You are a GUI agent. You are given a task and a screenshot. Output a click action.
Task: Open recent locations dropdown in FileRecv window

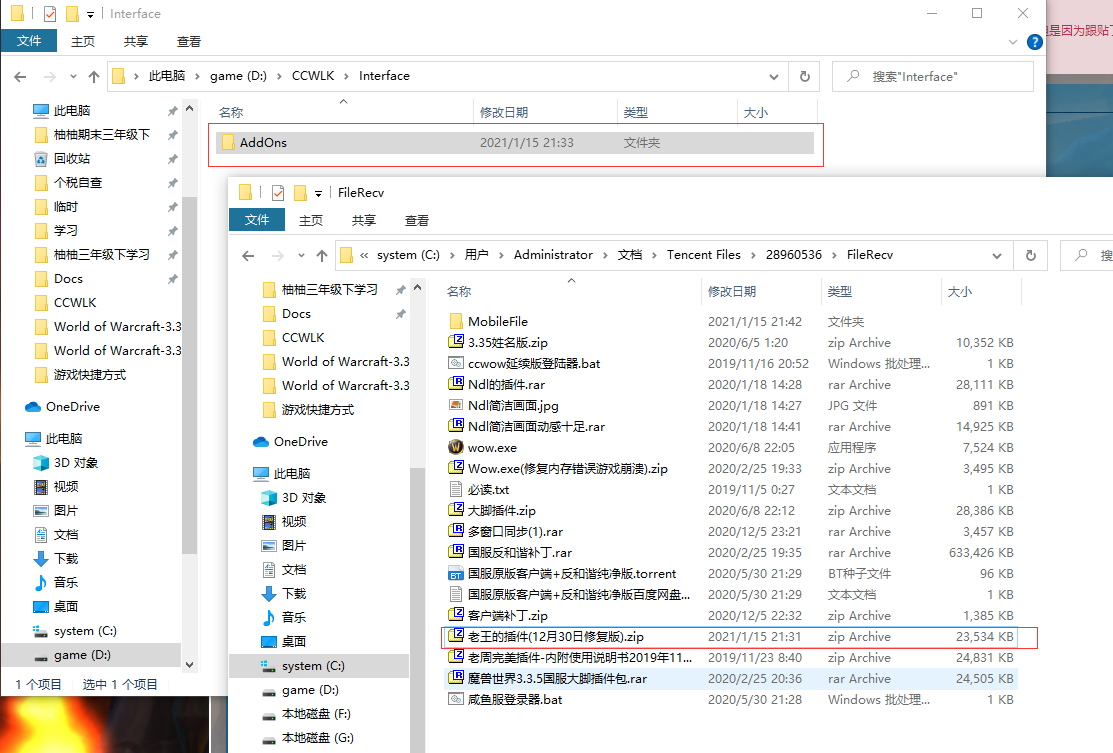click(x=299, y=256)
